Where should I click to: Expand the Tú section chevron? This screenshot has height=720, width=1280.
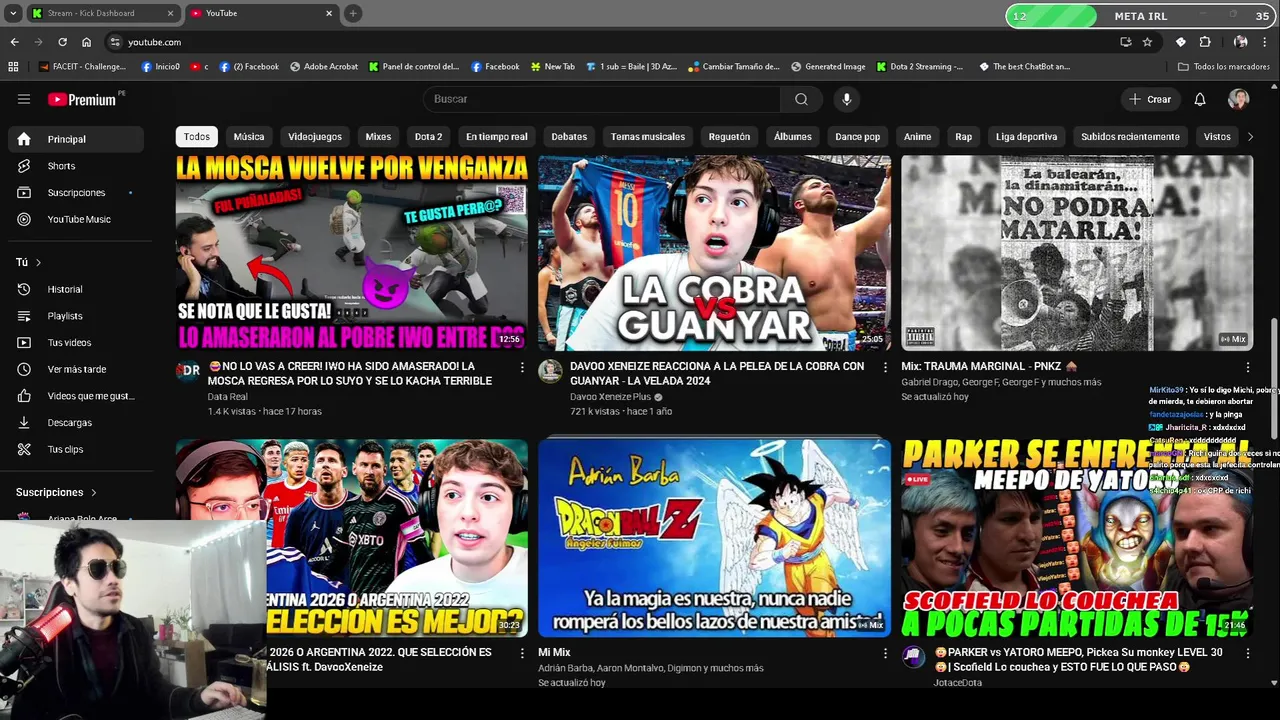pyautogui.click(x=38, y=262)
